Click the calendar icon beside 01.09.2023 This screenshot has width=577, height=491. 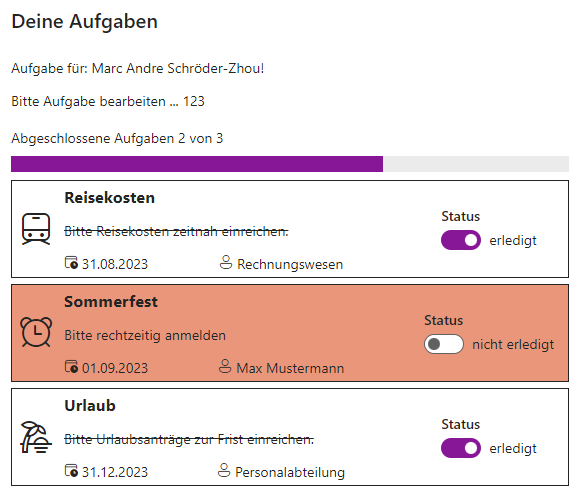tap(71, 367)
